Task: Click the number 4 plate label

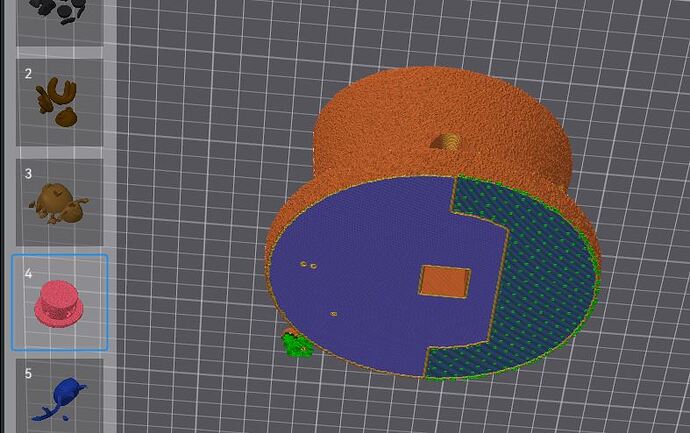Action: click(x=29, y=274)
